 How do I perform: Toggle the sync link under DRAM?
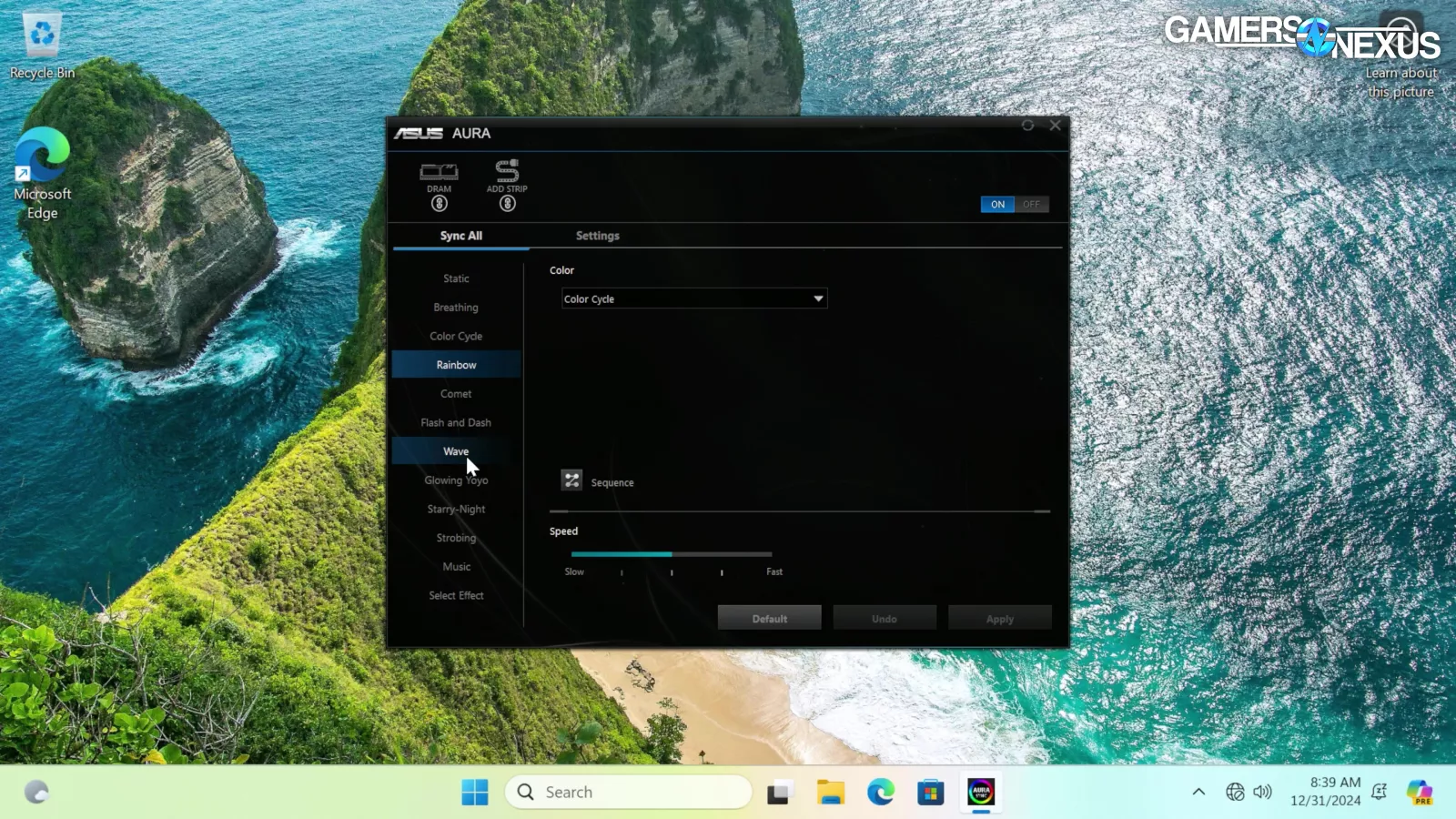439,204
